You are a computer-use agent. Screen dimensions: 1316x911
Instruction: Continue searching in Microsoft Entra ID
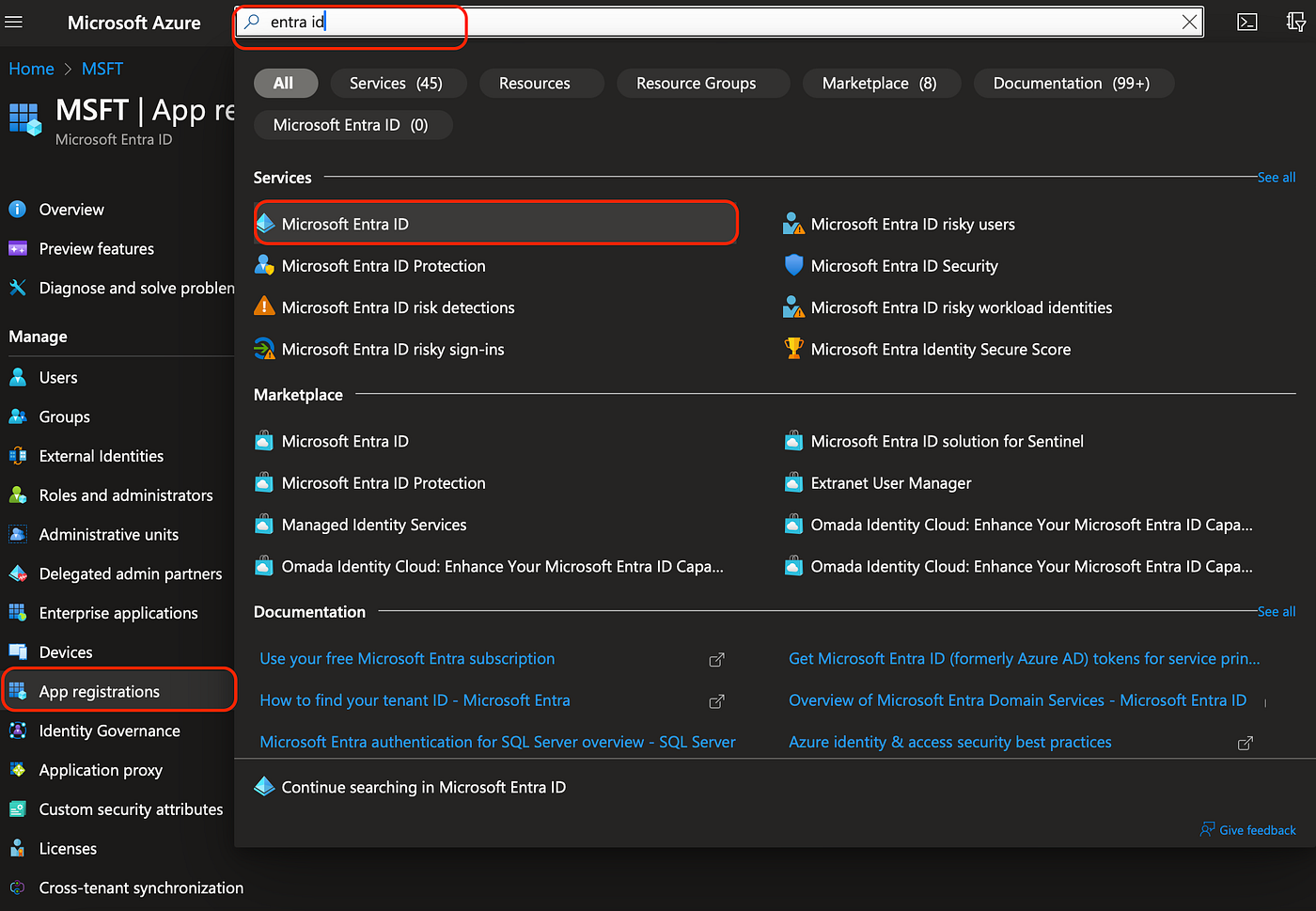(x=423, y=787)
